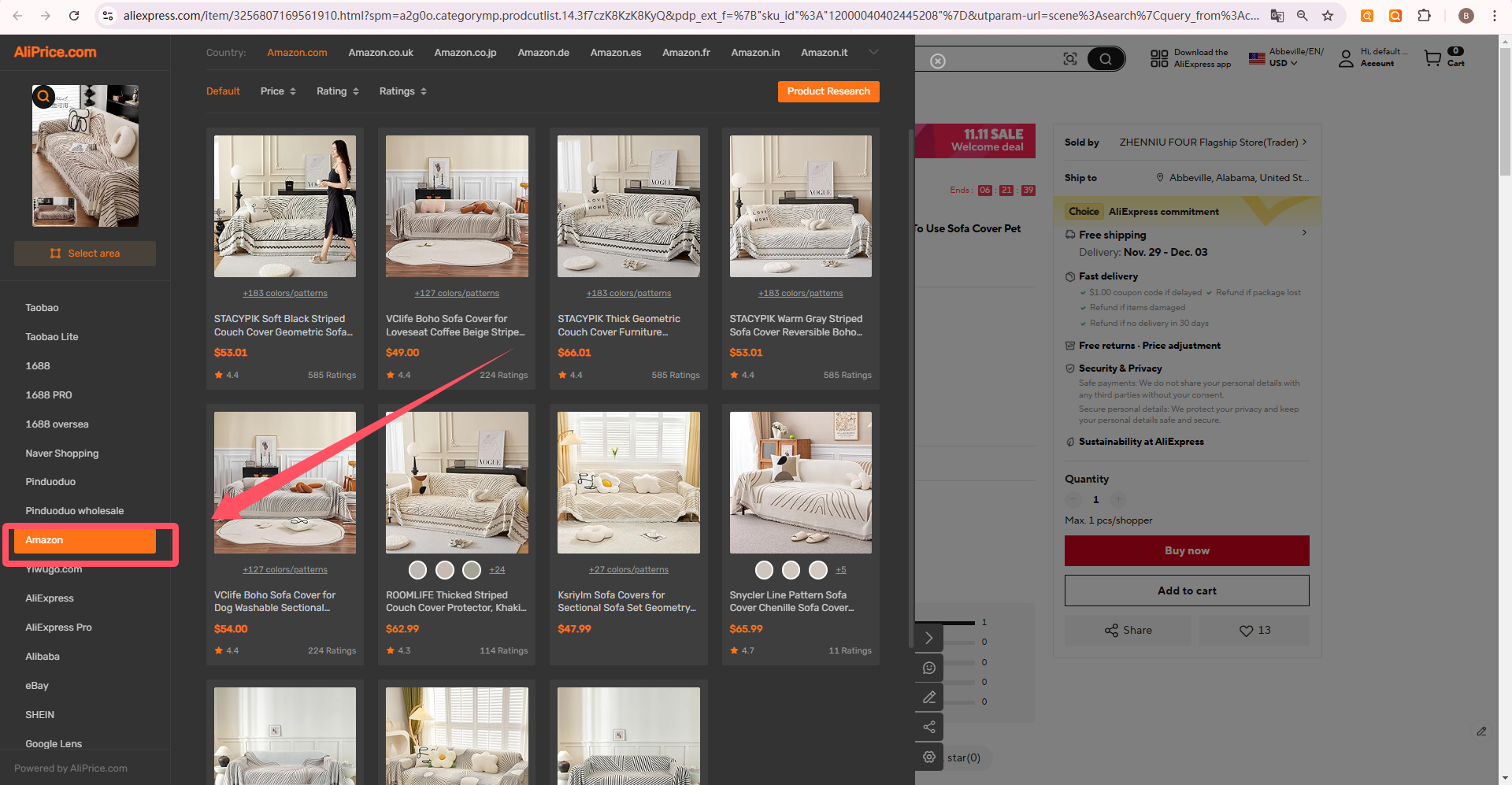This screenshot has width=1512, height=785.
Task: Click the Add to cart button
Action: 1187,591
